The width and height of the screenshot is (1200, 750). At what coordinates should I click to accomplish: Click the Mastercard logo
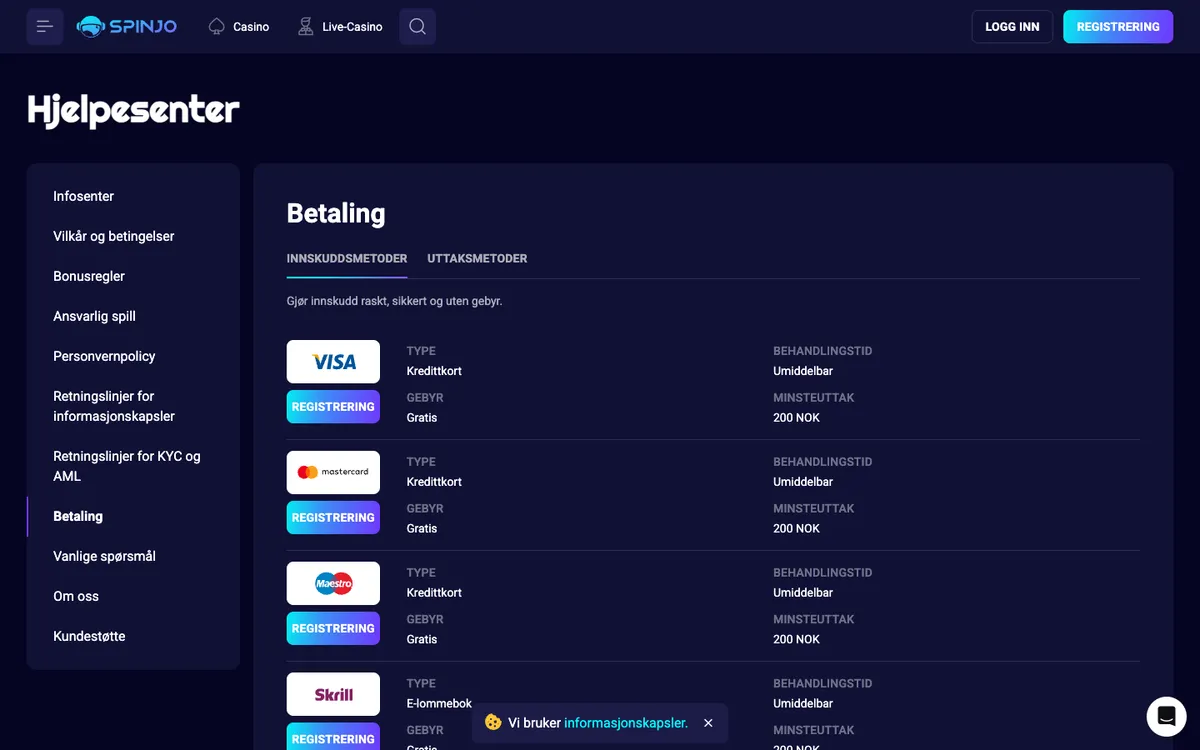point(333,472)
